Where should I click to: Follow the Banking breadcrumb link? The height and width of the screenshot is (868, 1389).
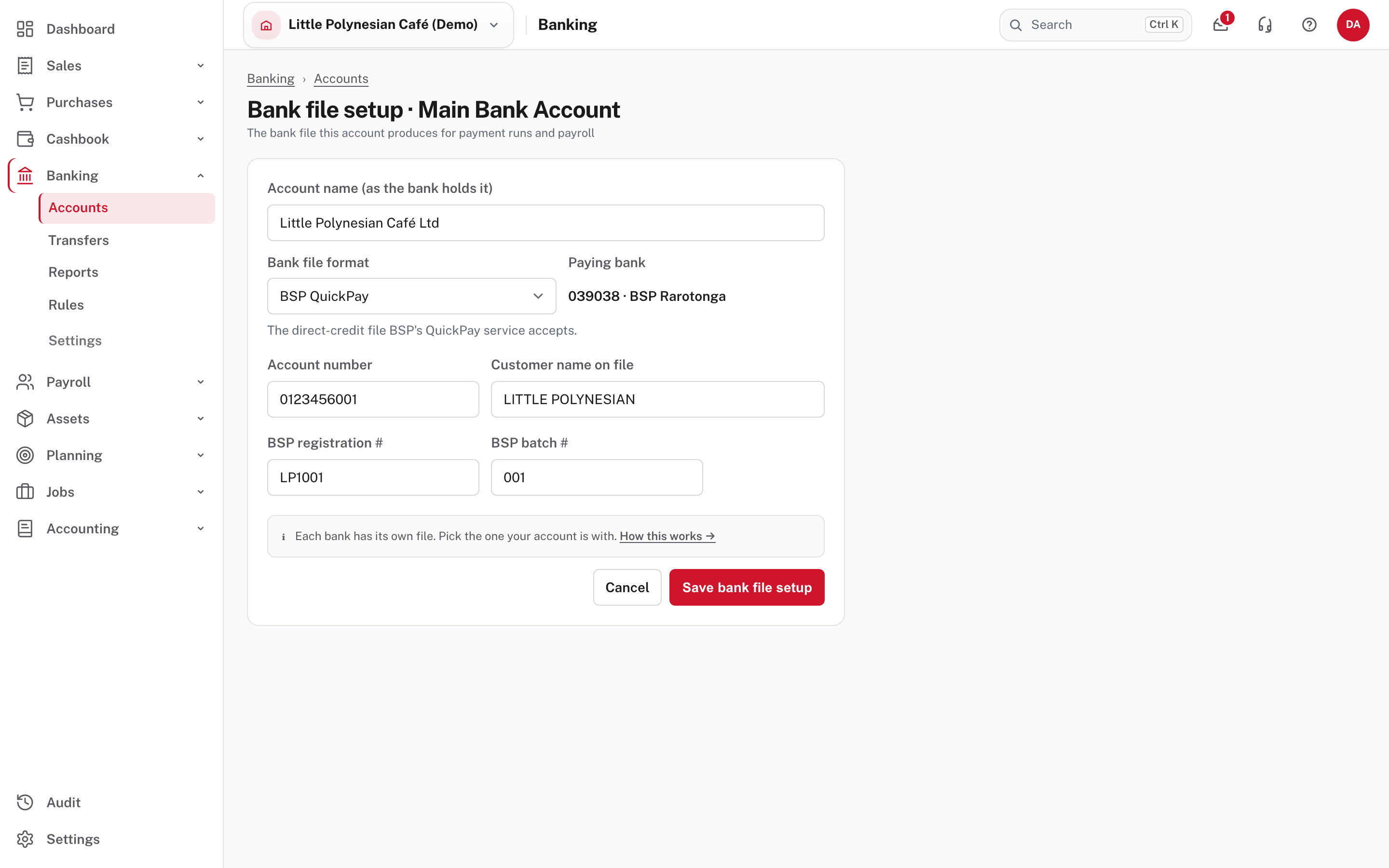coord(271,79)
